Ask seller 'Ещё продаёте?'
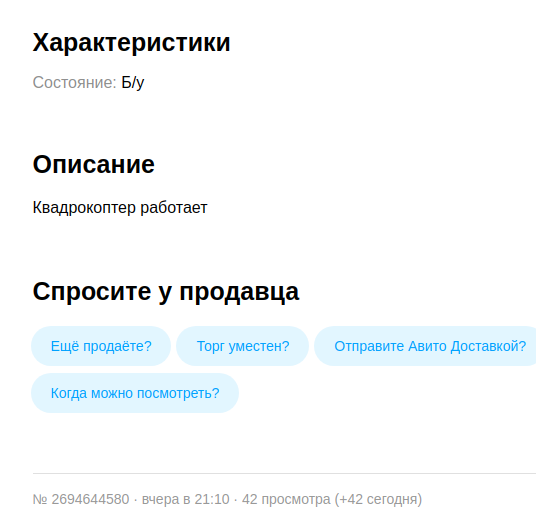Screen dimensions: 536x521 coord(101,346)
